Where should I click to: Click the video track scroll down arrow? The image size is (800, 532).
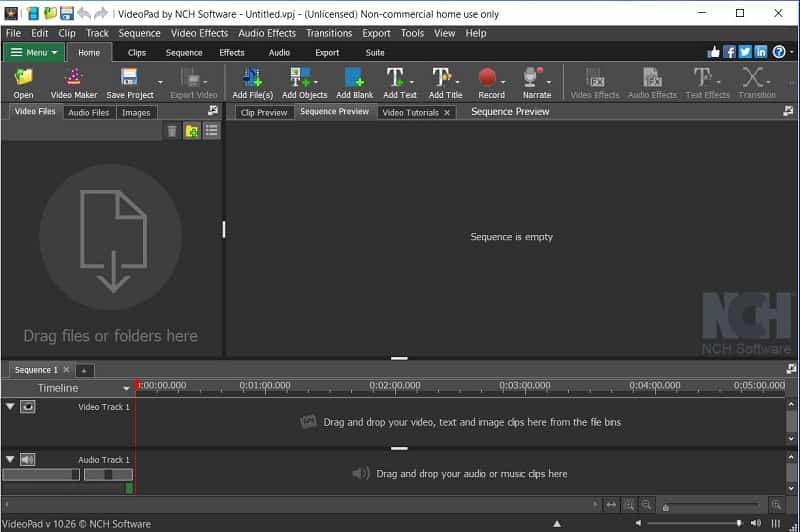[x=791, y=439]
